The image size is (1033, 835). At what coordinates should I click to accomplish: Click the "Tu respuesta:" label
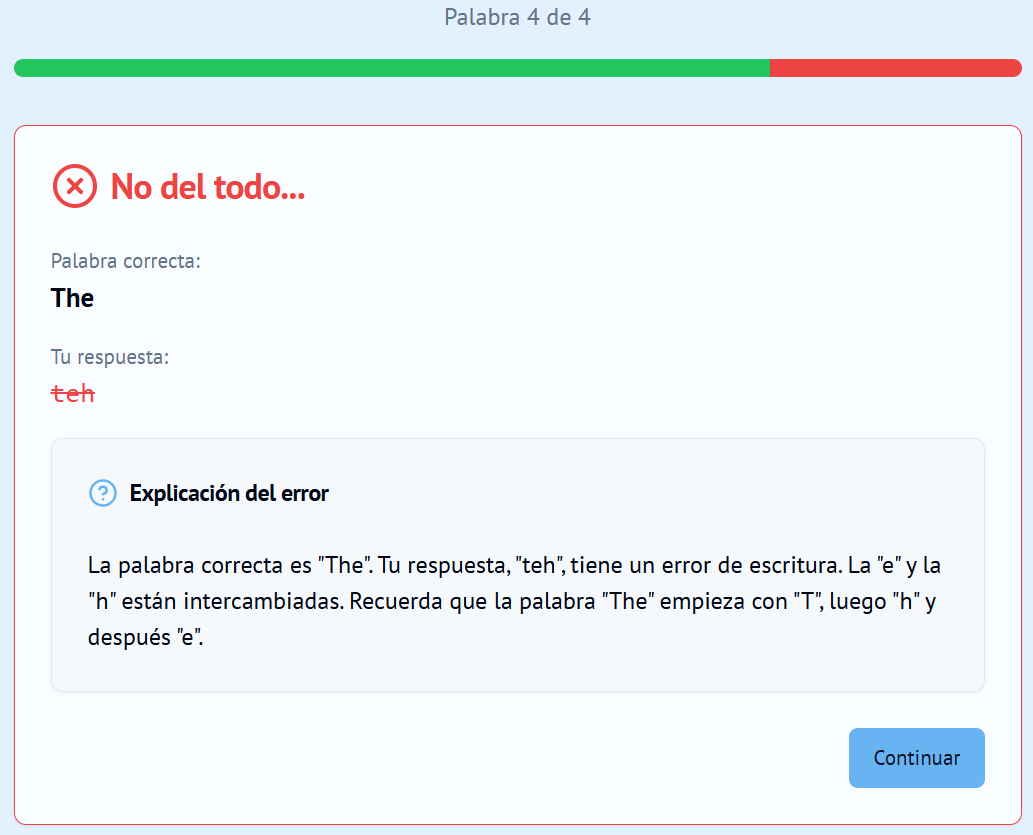109,356
